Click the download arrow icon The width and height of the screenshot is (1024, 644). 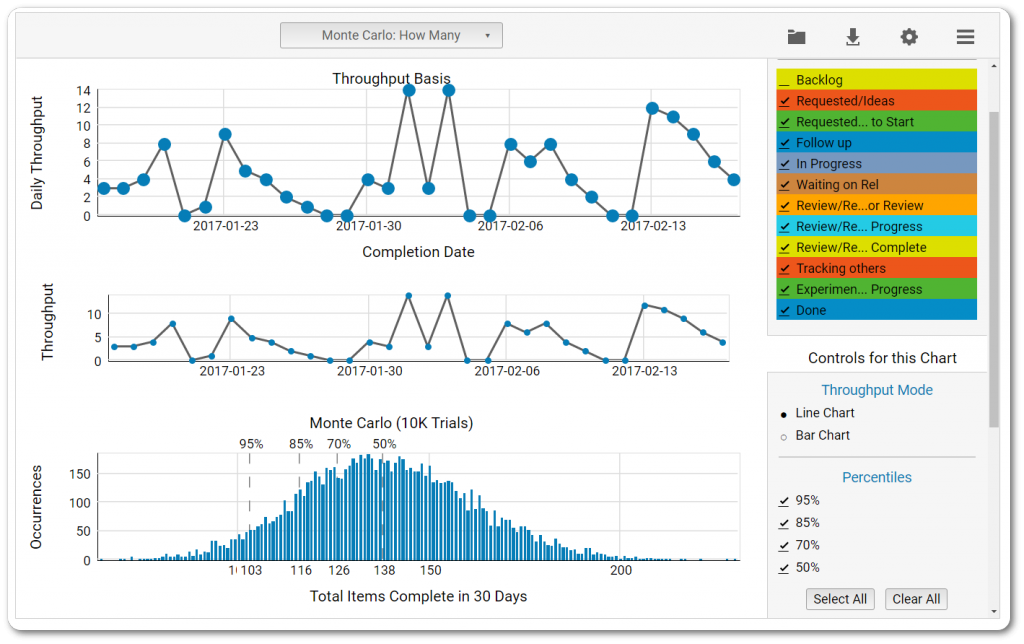click(x=852, y=37)
